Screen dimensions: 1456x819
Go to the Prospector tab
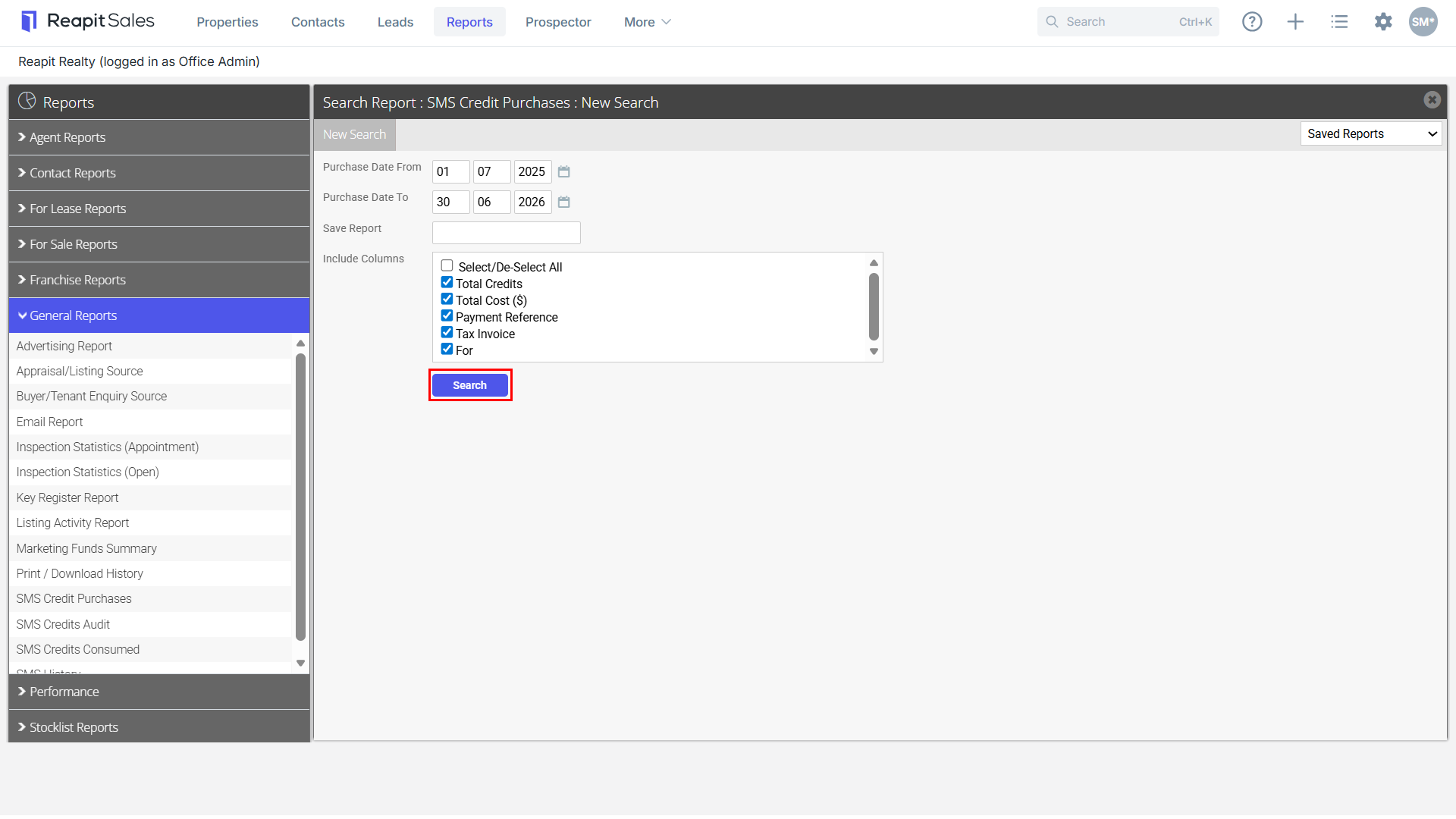[558, 22]
